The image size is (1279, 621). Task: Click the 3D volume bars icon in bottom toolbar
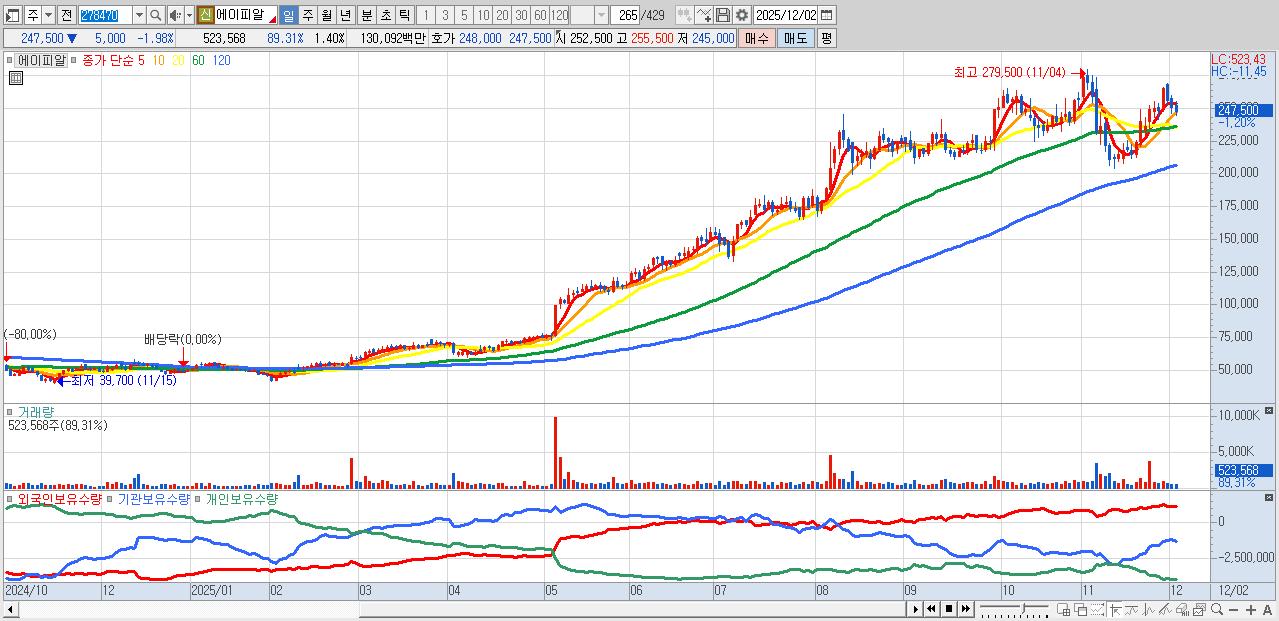coord(1182,609)
